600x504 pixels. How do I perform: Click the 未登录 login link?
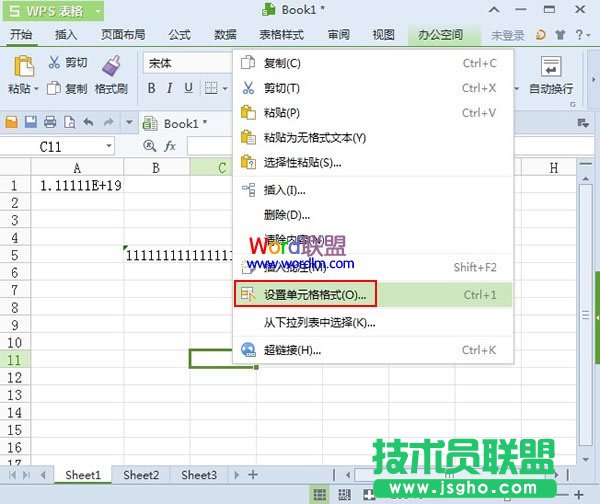point(507,36)
